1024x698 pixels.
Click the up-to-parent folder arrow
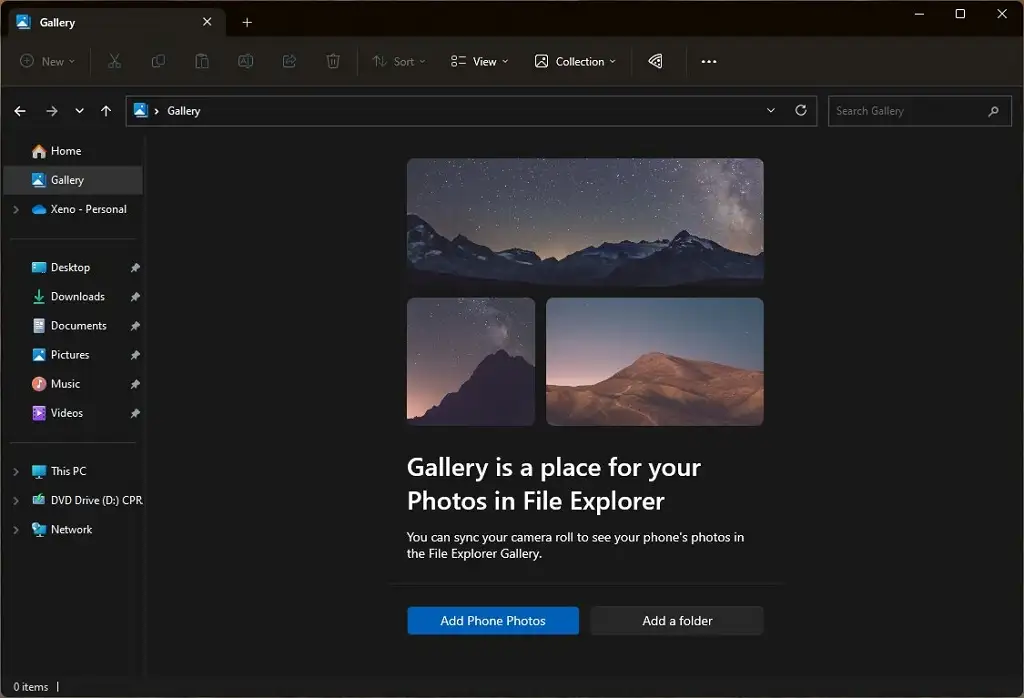point(106,111)
